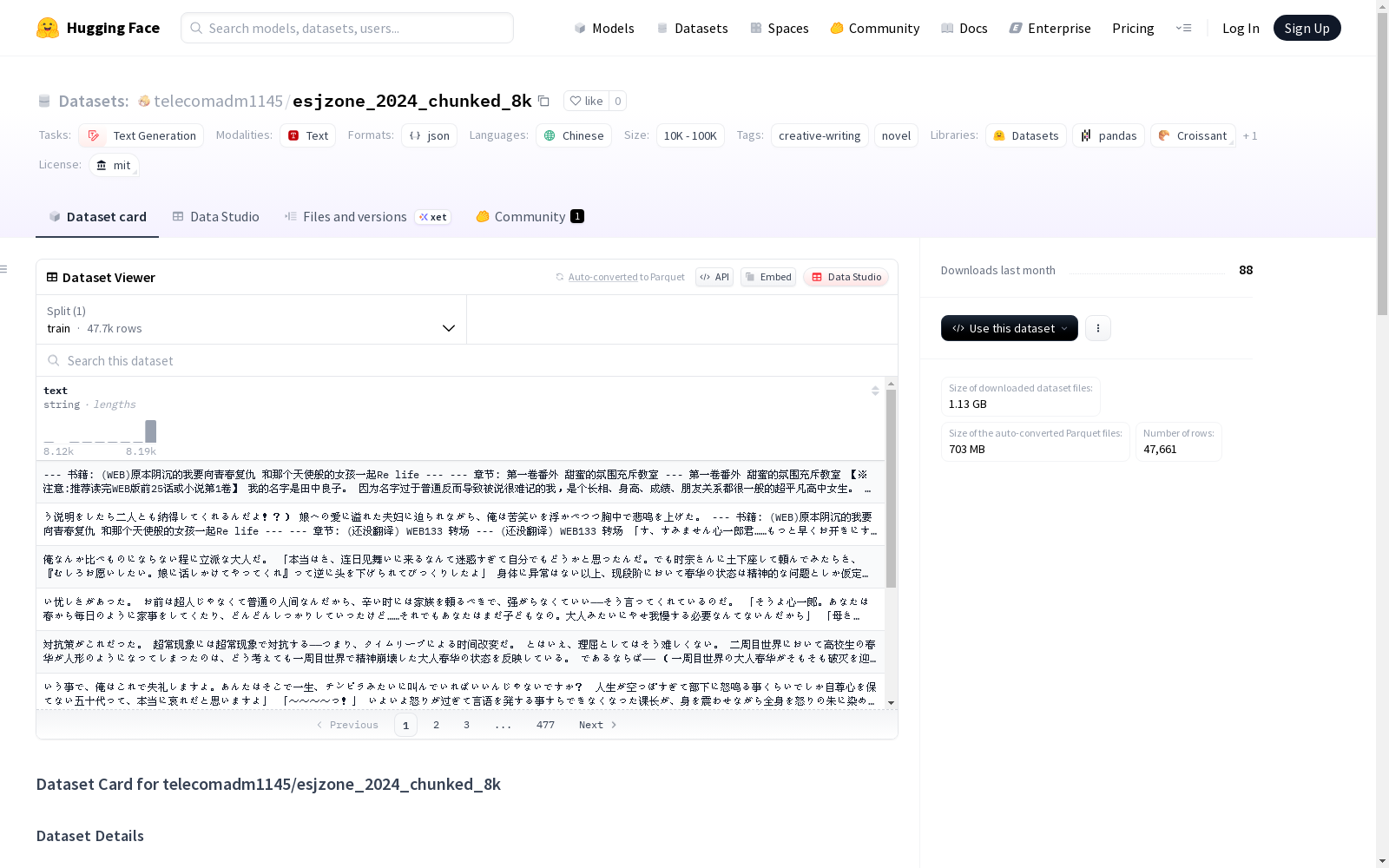Open the Models menu item
Screen dimensions: 1389x868
pos(604,28)
